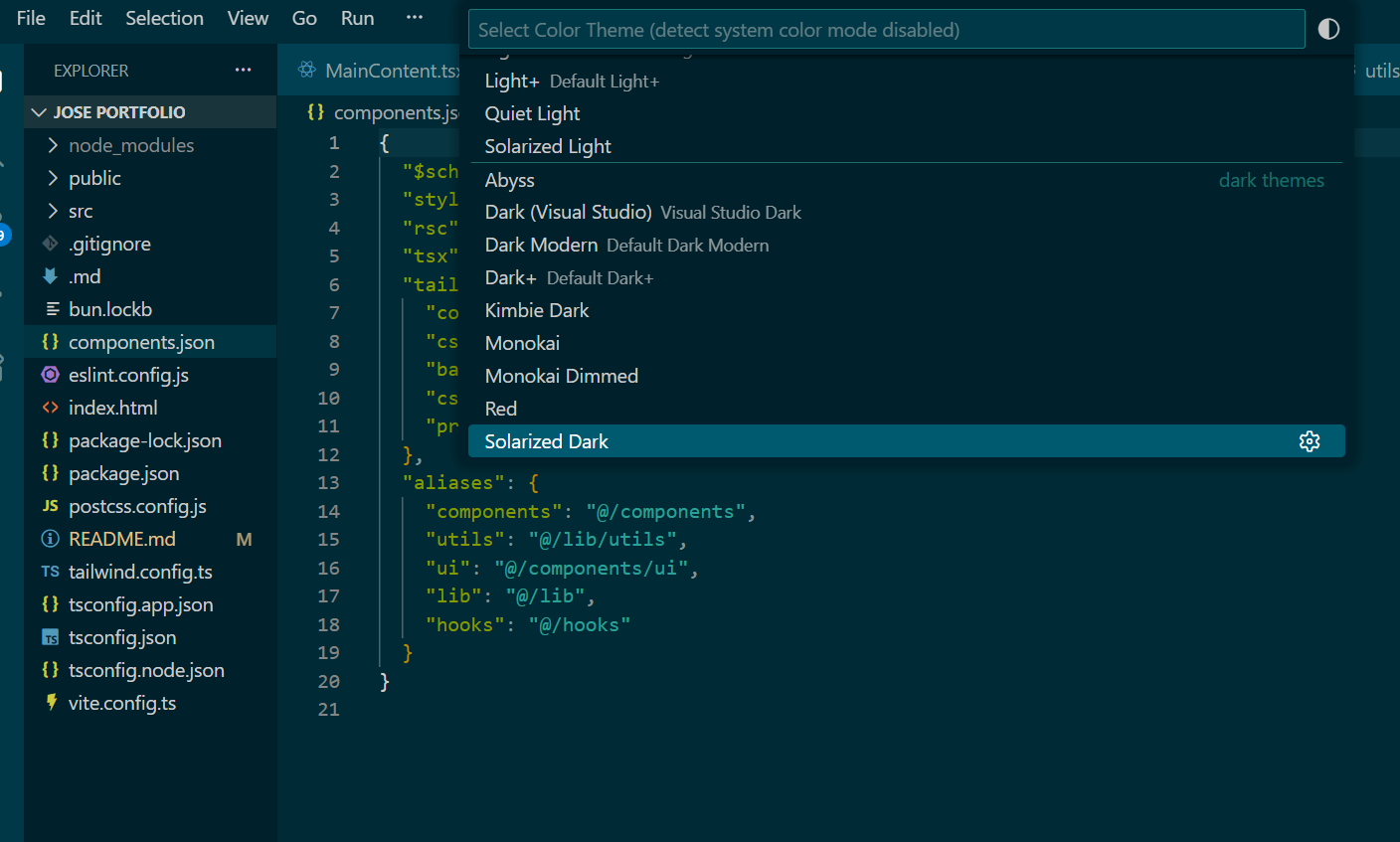Click the .gitignore git icon

click(51, 244)
